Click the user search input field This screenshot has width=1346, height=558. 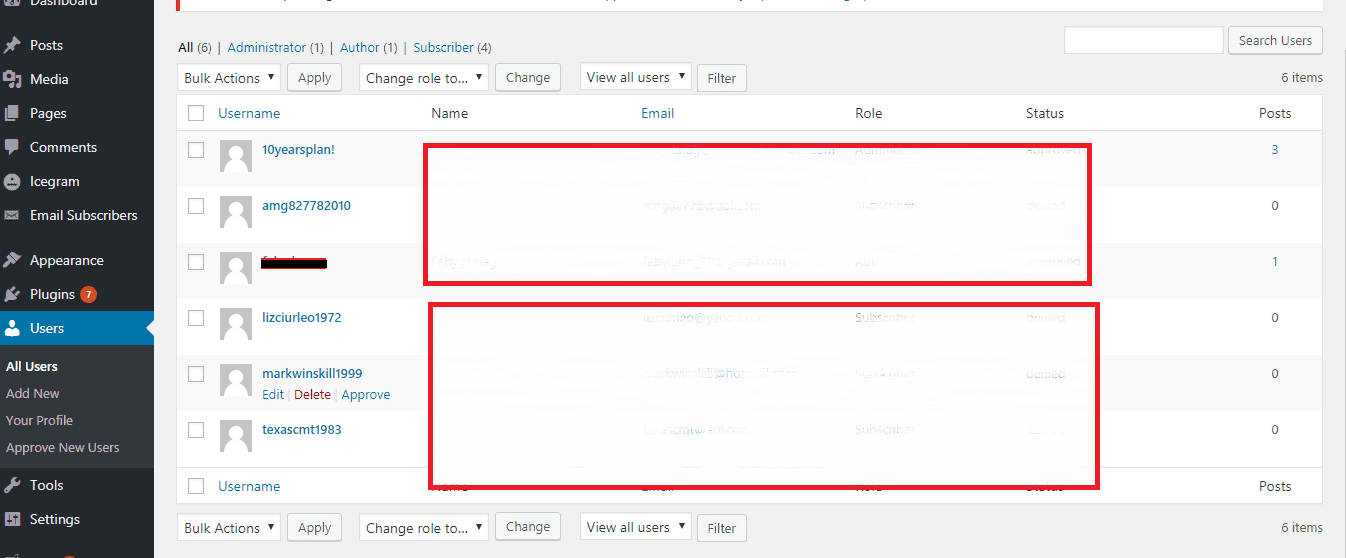tap(1143, 40)
